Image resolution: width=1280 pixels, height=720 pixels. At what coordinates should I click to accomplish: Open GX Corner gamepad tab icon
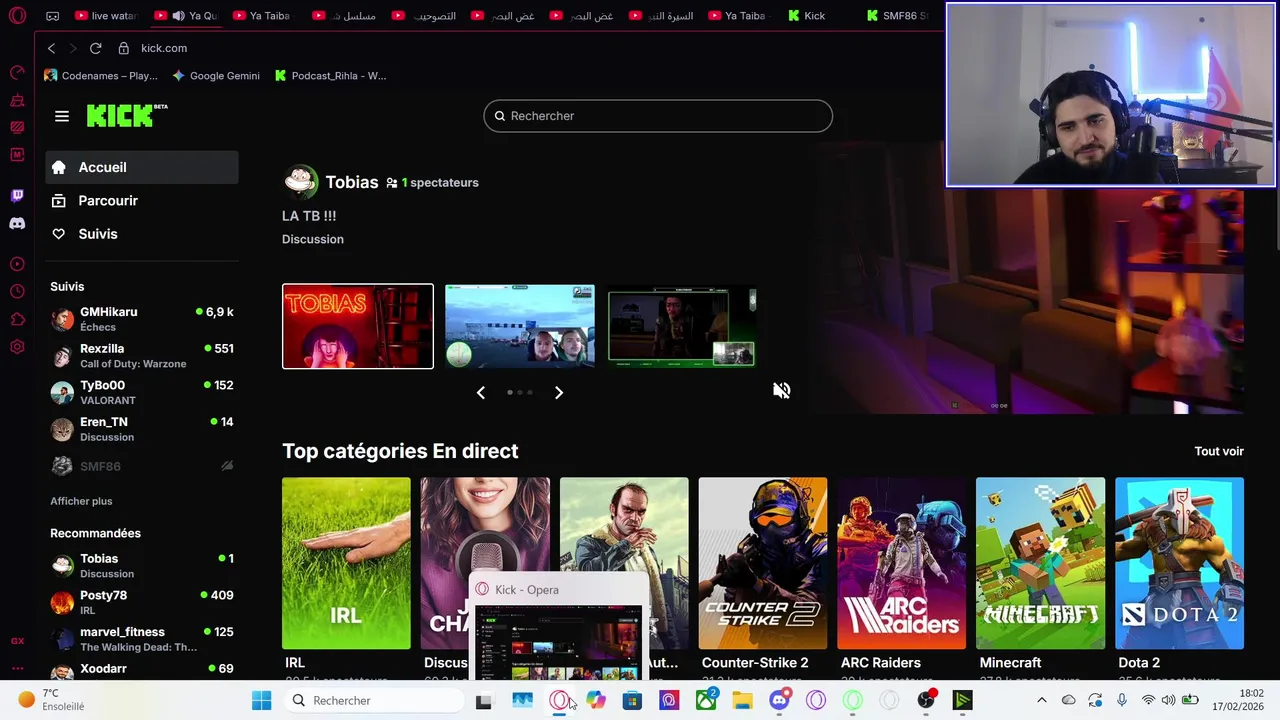[53, 16]
